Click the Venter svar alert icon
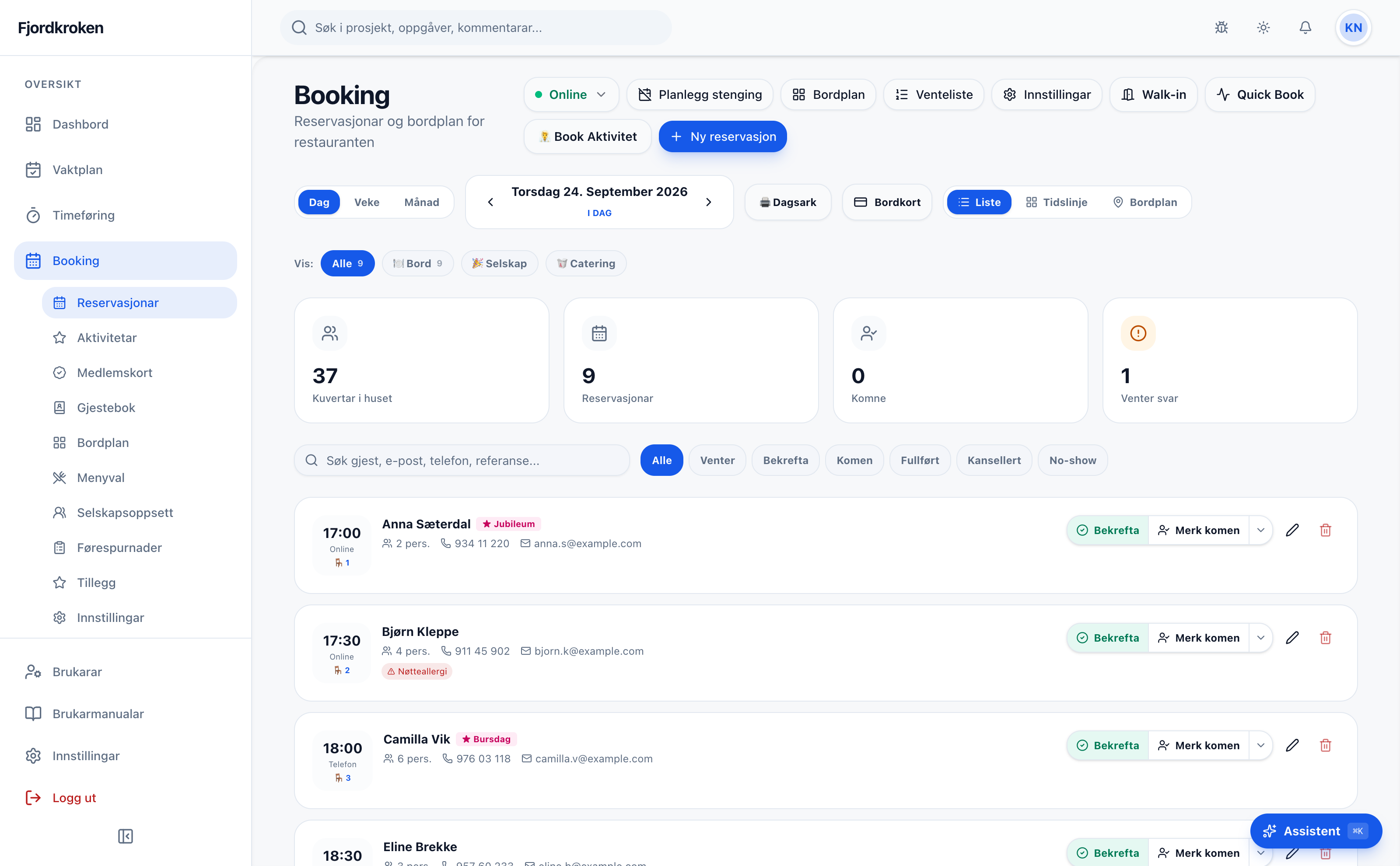The width and height of the screenshot is (1400, 866). pyautogui.click(x=1138, y=333)
